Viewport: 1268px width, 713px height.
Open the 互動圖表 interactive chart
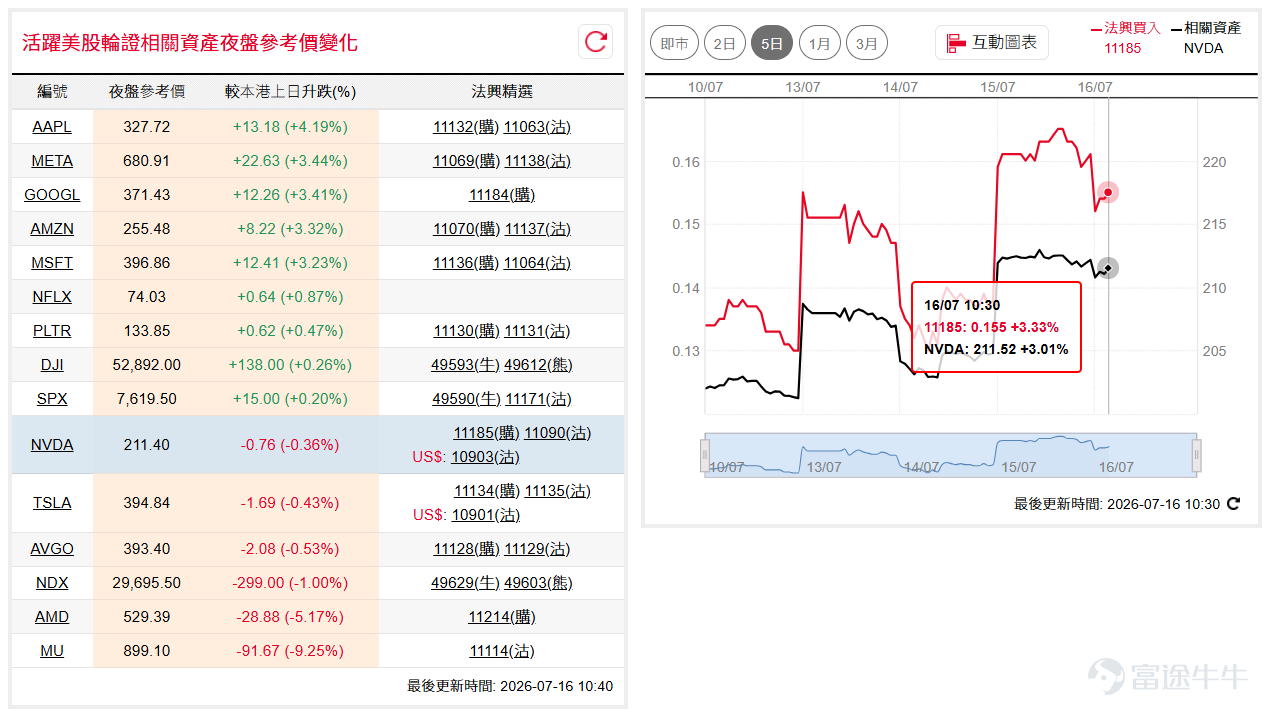992,43
